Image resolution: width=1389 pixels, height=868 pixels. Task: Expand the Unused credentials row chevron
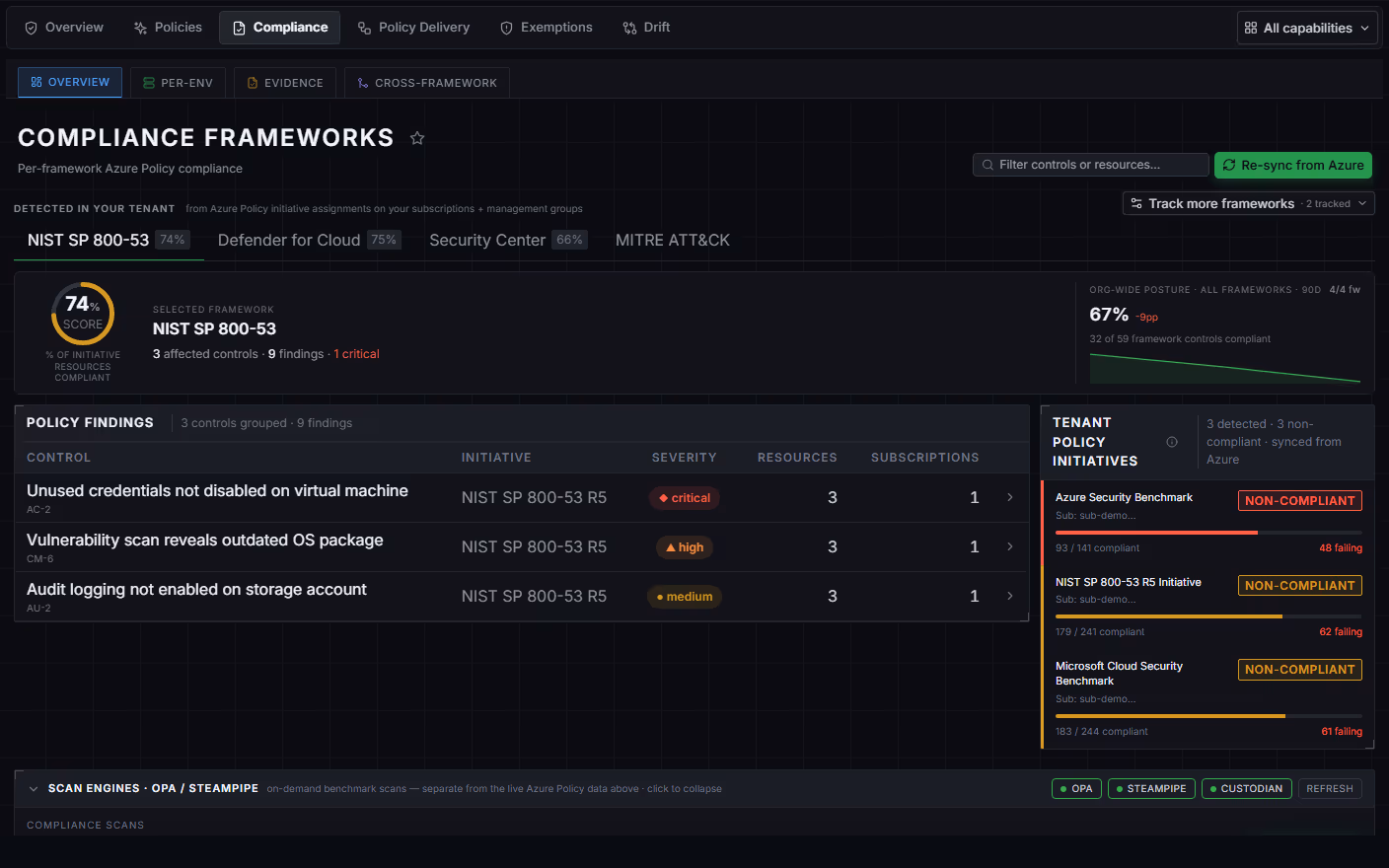[x=1010, y=497]
